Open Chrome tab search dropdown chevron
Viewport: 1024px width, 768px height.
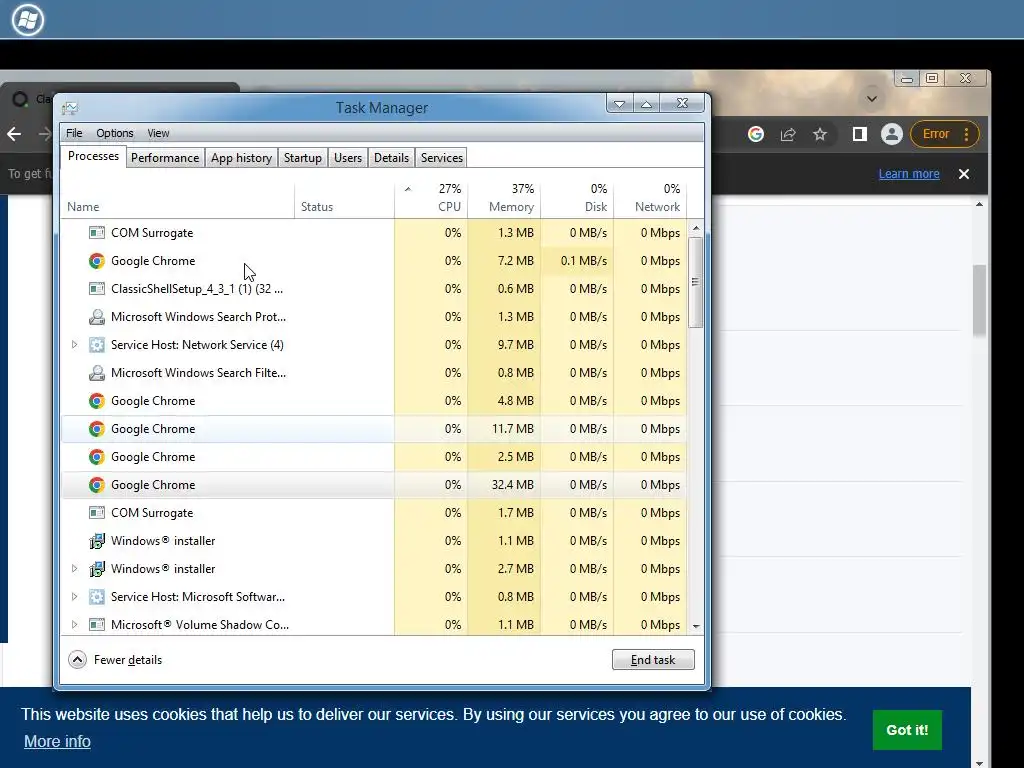(872, 99)
